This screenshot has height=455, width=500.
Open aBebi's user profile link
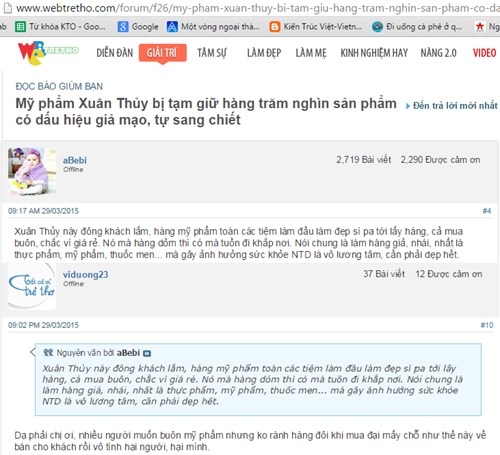click(x=75, y=160)
